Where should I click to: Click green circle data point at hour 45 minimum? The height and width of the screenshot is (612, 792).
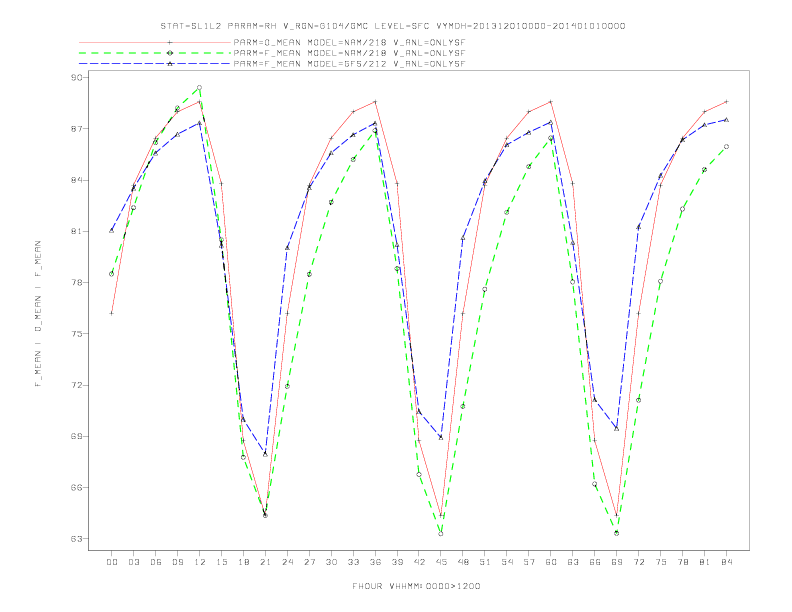click(x=441, y=533)
